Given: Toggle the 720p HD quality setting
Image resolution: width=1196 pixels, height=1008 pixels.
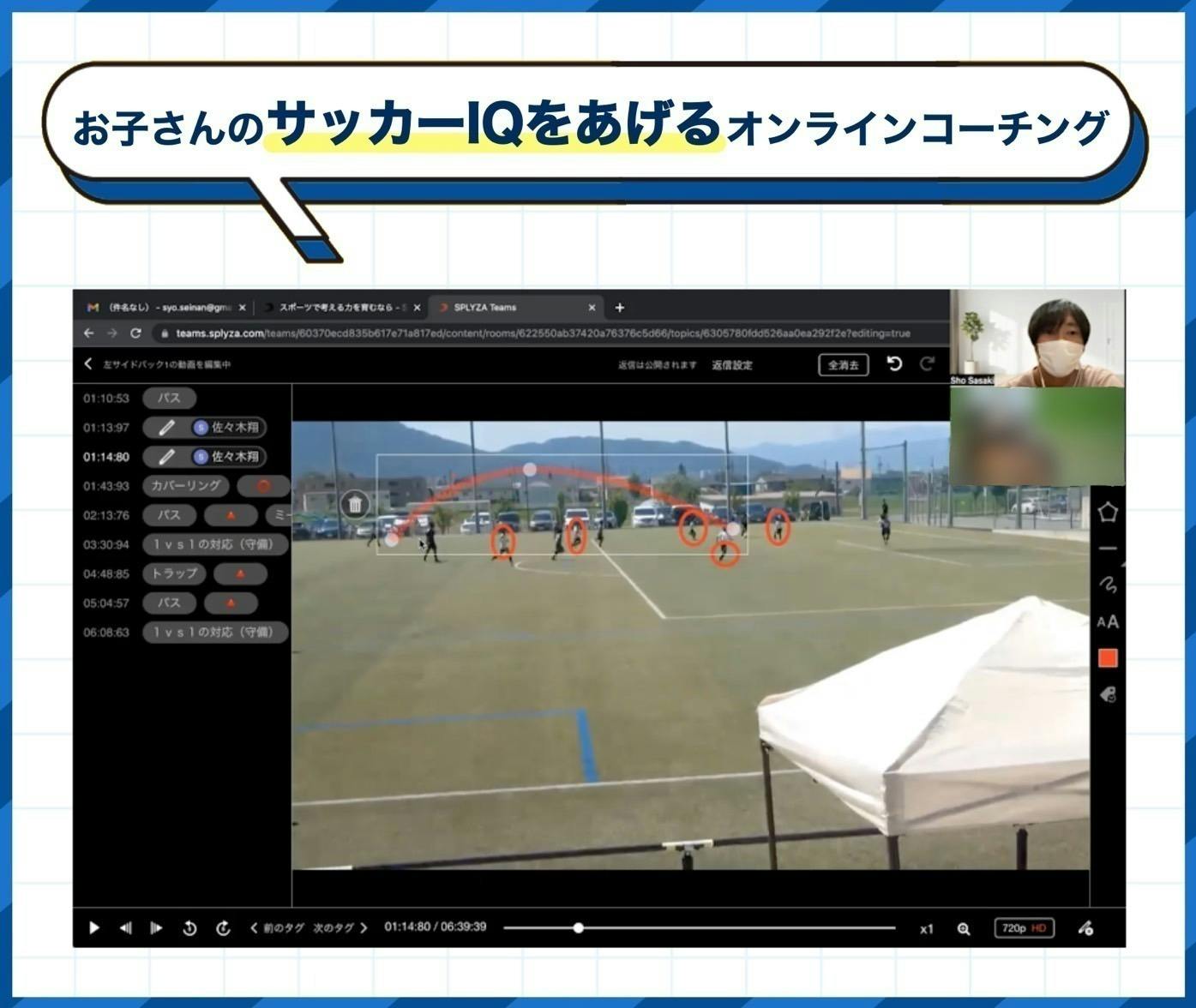Looking at the screenshot, I should (1024, 928).
